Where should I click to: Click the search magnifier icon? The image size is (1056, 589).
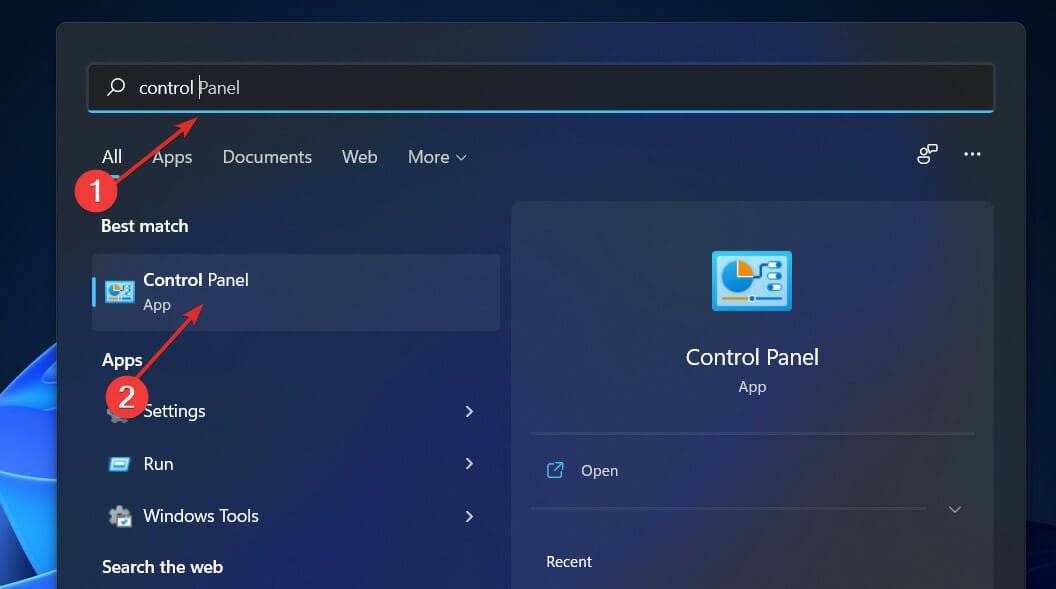(115, 87)
